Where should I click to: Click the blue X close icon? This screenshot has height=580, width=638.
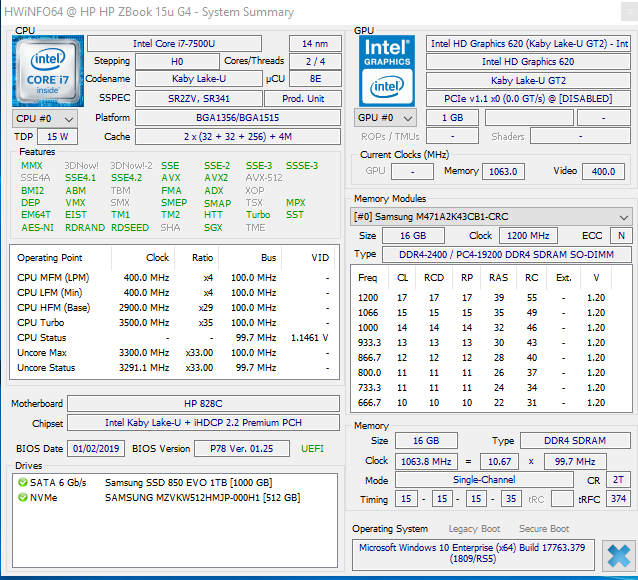click(x=618, y=556)
